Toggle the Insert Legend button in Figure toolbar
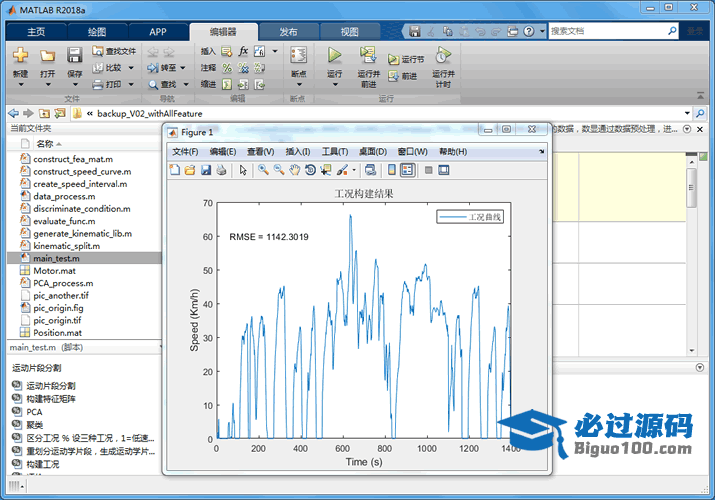This screenshot has width=715, height=500. point(407,170)
